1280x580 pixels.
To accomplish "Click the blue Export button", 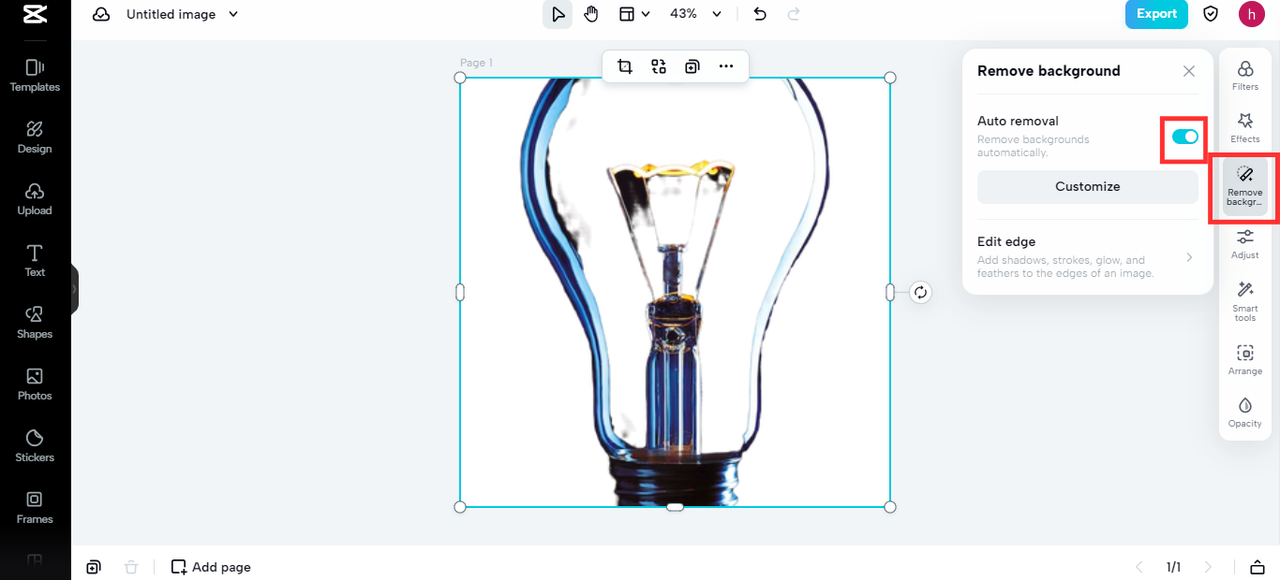I will (x=1156, y=14).
